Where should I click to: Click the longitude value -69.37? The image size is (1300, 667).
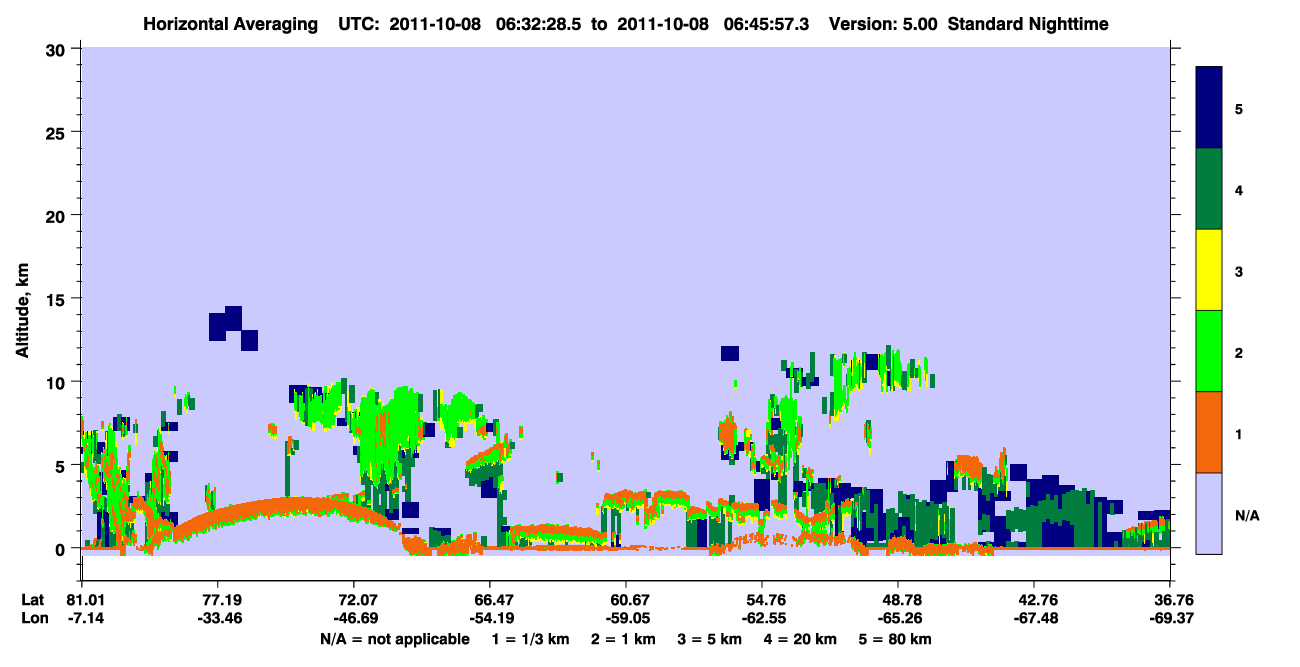click(1170, 617)
